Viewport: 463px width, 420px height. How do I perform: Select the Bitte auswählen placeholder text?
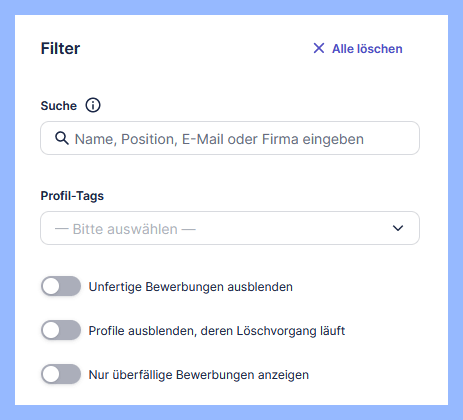tap(125, 229)
